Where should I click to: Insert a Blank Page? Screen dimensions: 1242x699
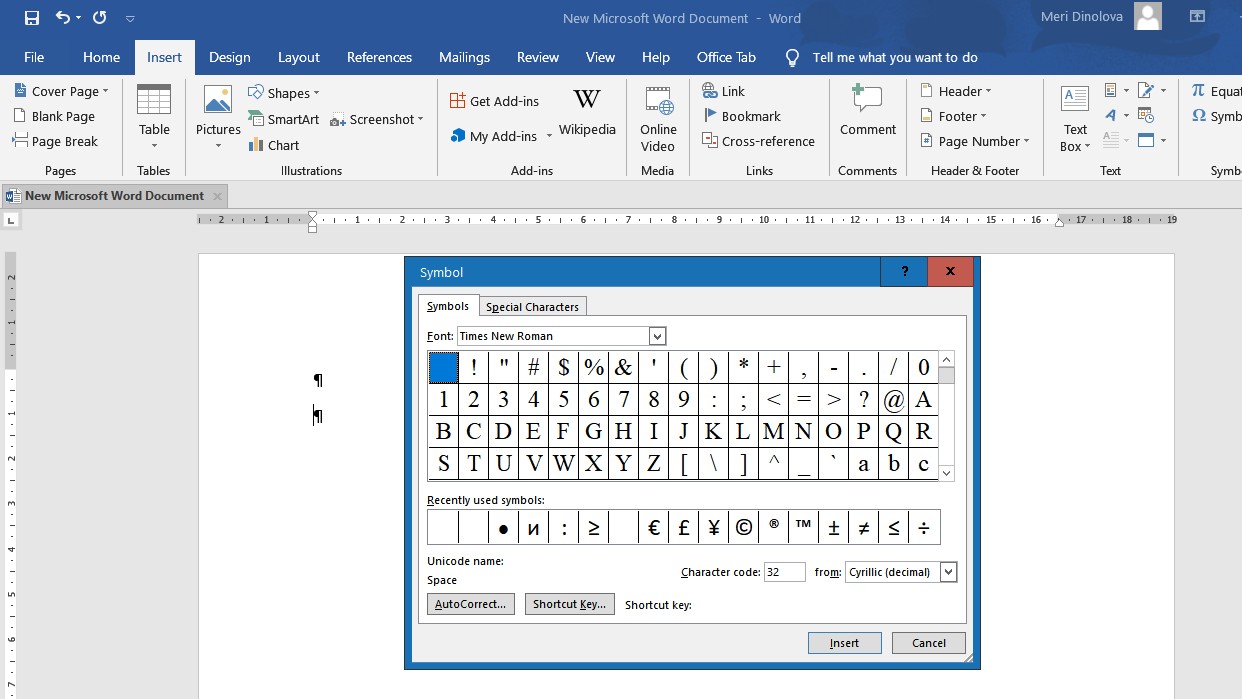point(54,116)
